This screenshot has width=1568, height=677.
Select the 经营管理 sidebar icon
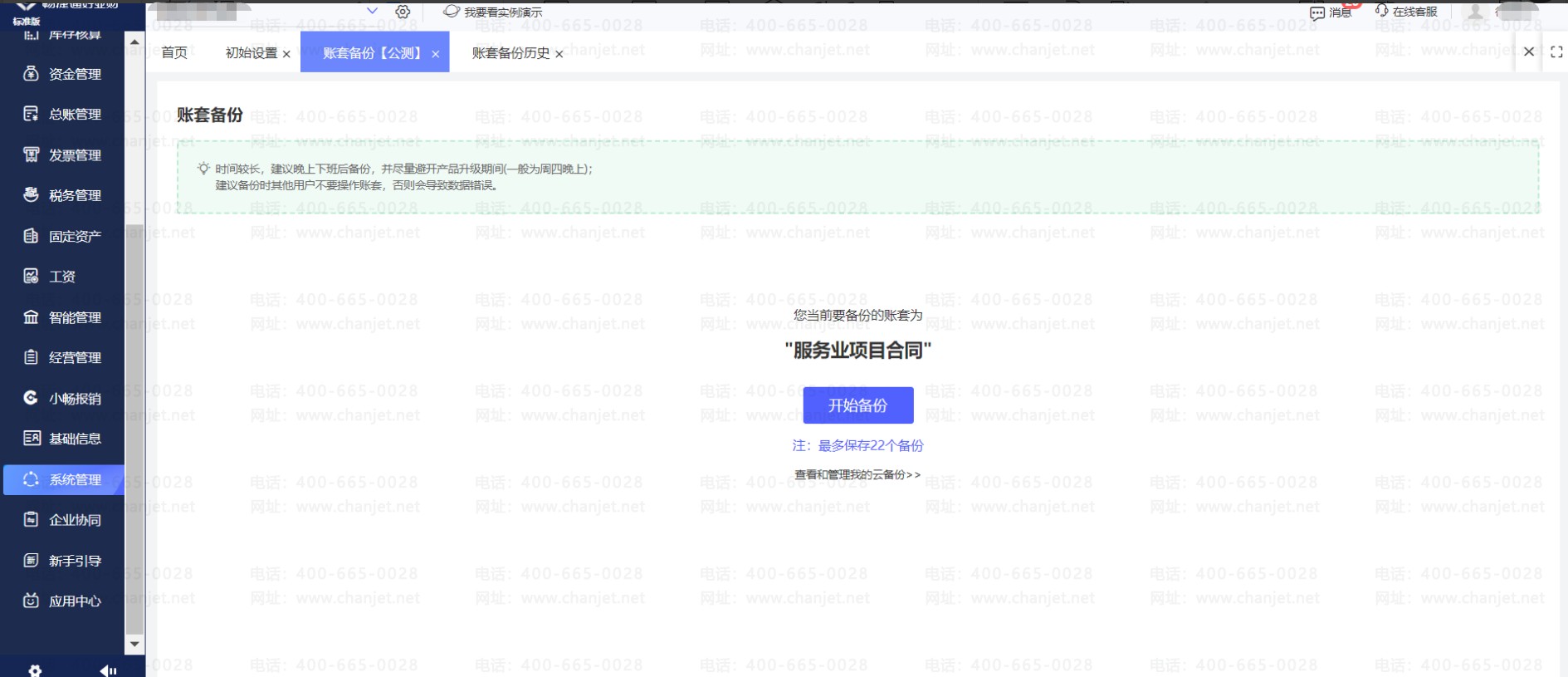31,357
